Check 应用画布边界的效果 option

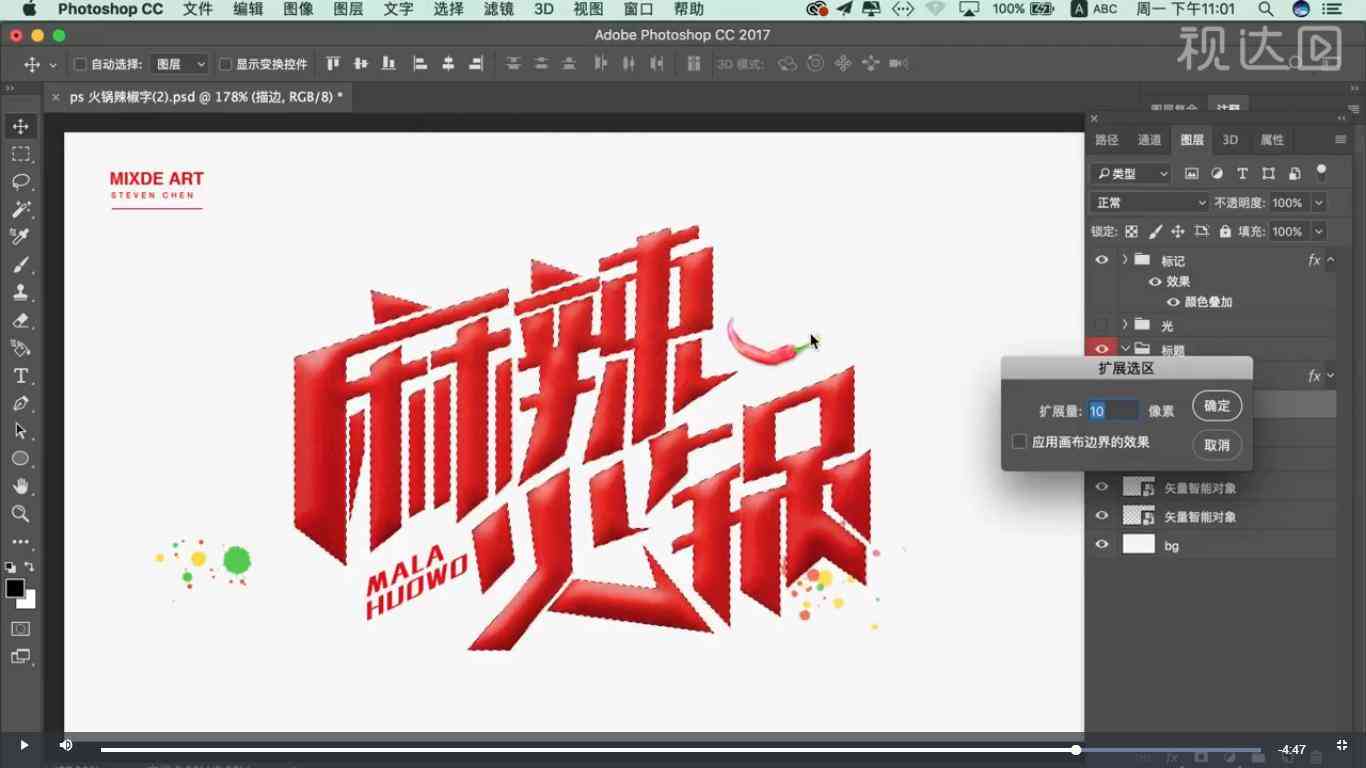click(x=1019, y=441)
